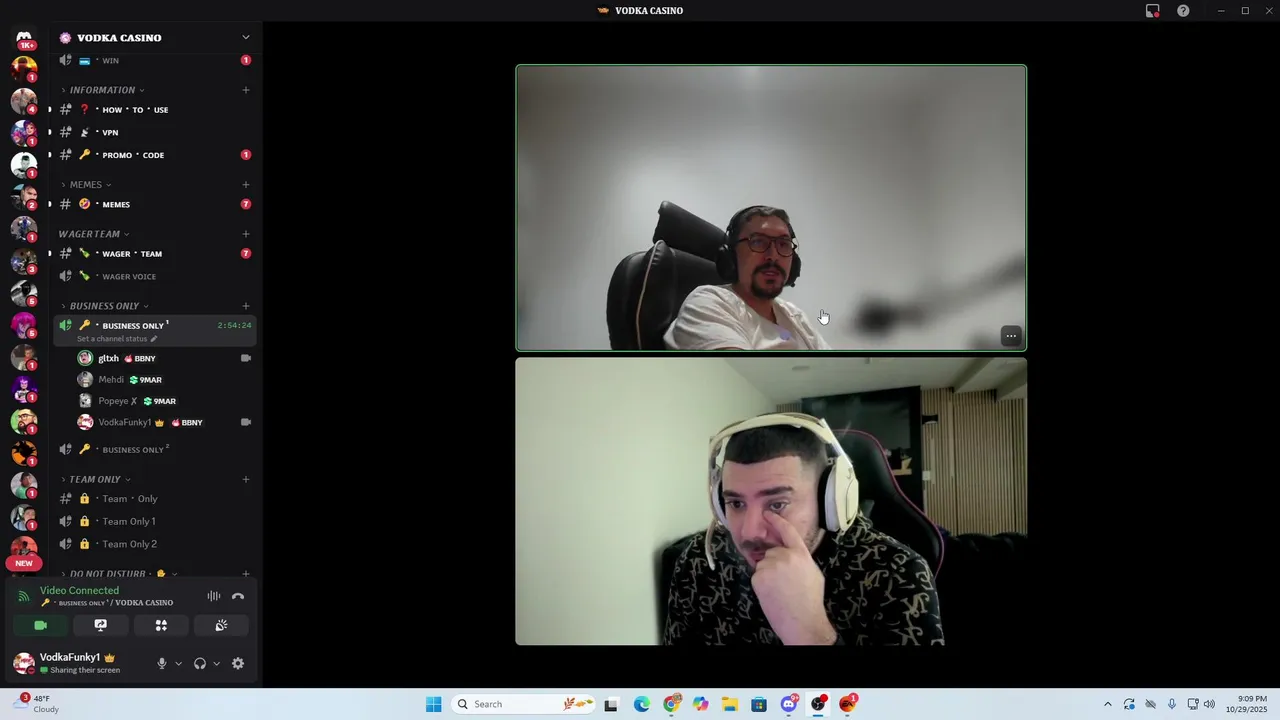Select participant Mehdi in voice list

click(164, 380)
